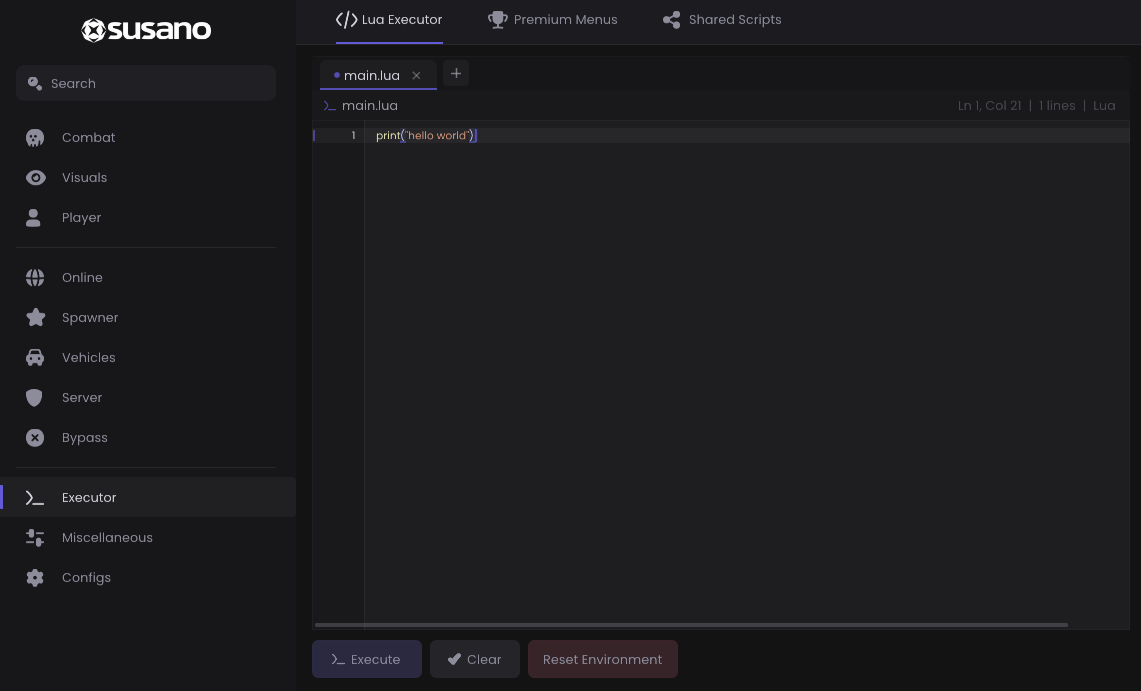Select the main.lua editor tab
The image size is (1141, 691).
tap(371, 75)
